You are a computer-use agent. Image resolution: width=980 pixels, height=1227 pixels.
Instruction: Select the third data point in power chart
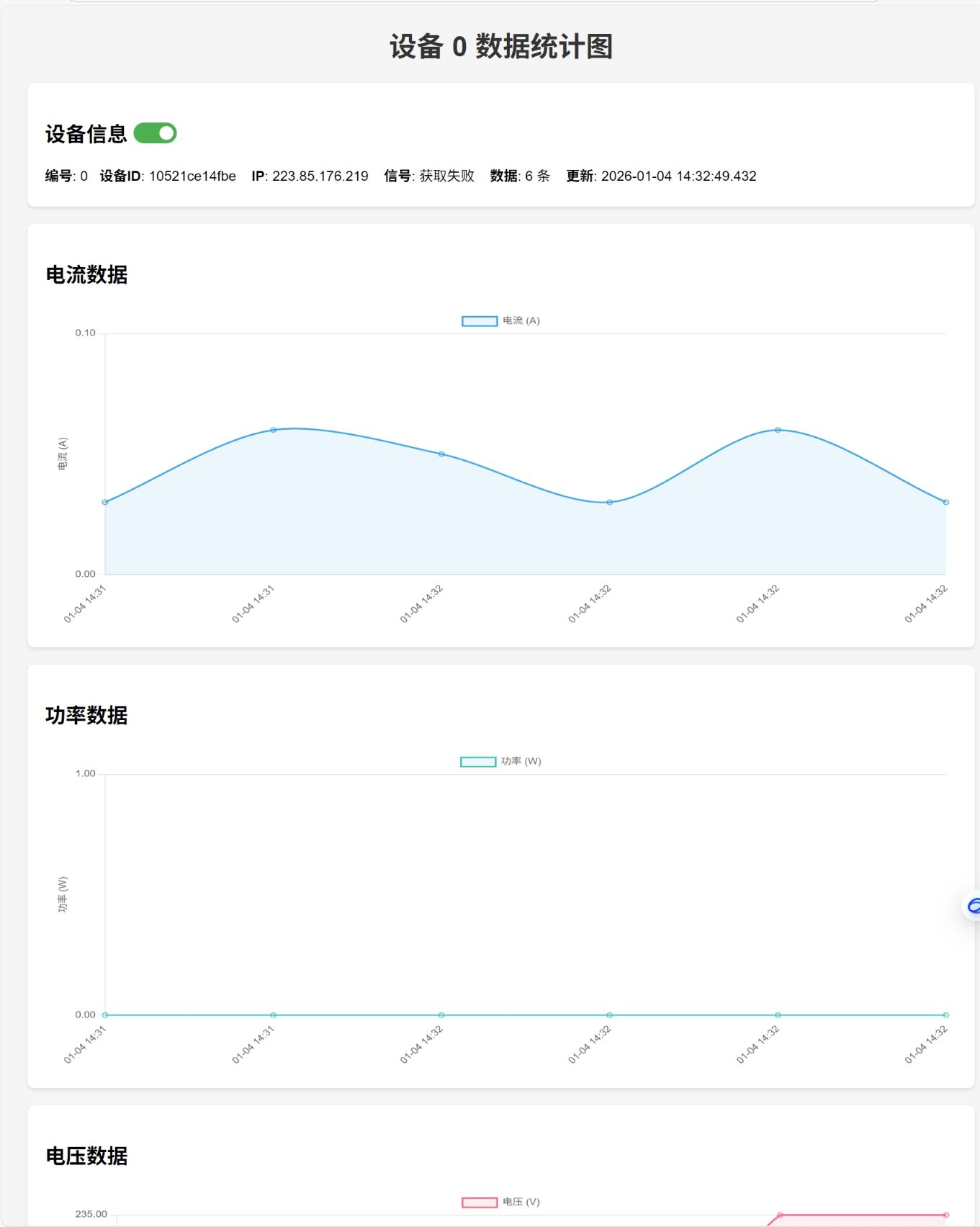(x=441, y=1015)
